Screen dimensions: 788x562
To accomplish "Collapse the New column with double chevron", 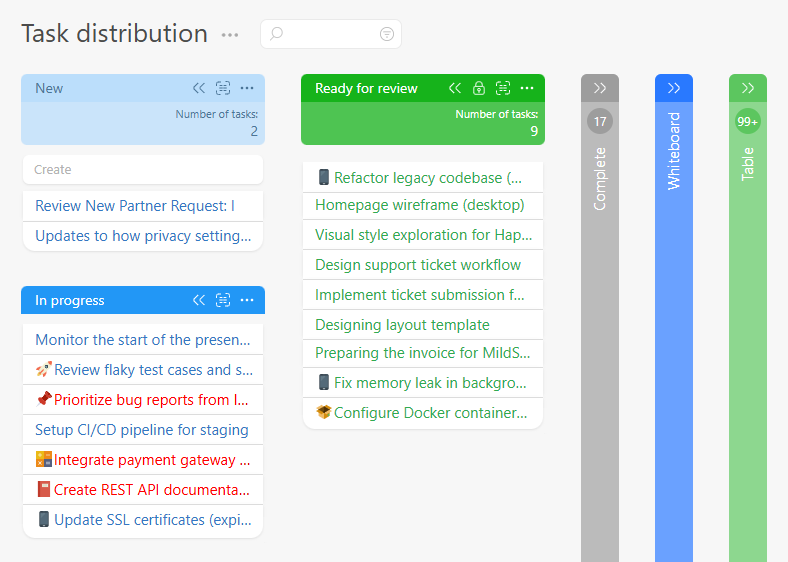I will [x=199, y=88].
